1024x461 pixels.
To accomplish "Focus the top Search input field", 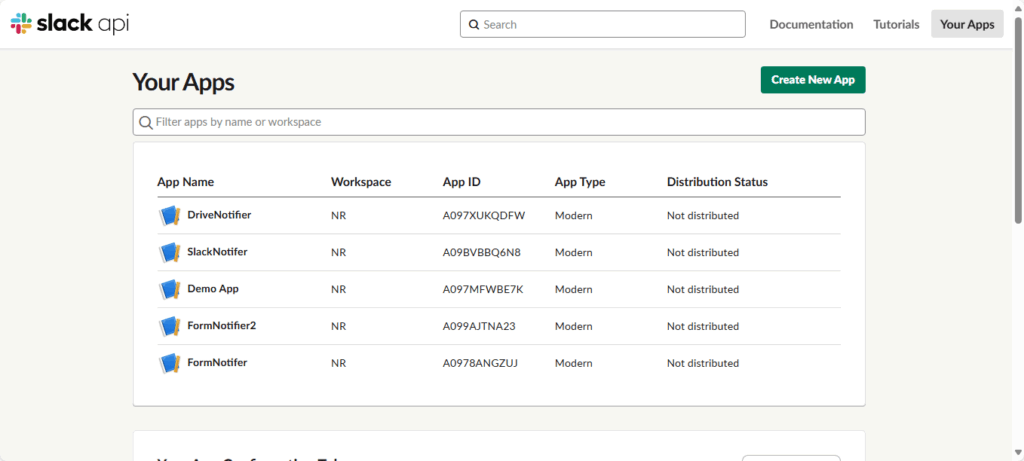I will coord(603,24).
